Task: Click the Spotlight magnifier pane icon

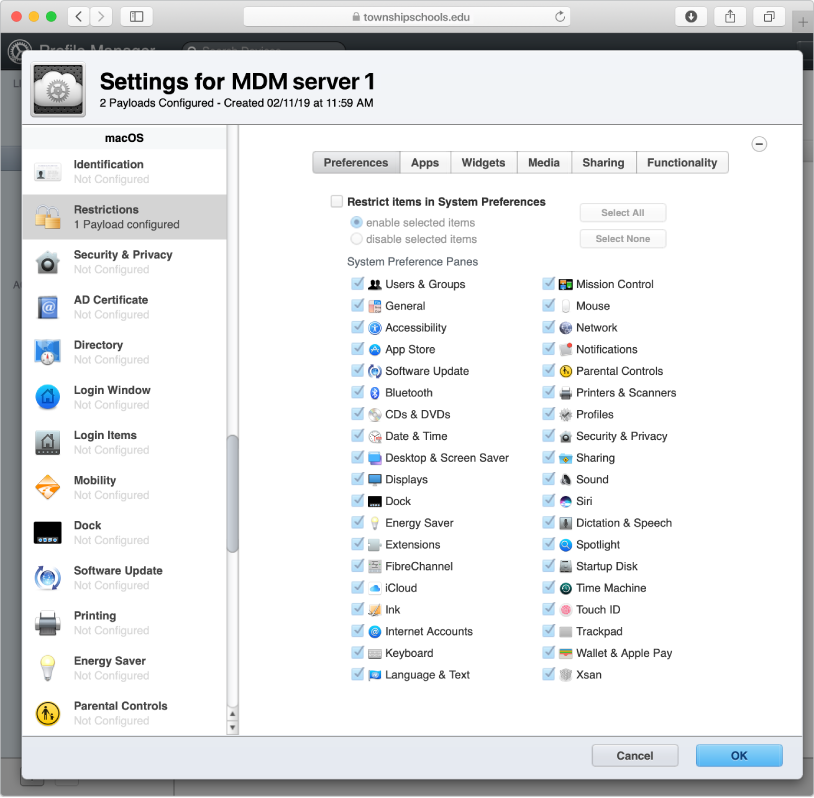Action: [x=565, y=545]
